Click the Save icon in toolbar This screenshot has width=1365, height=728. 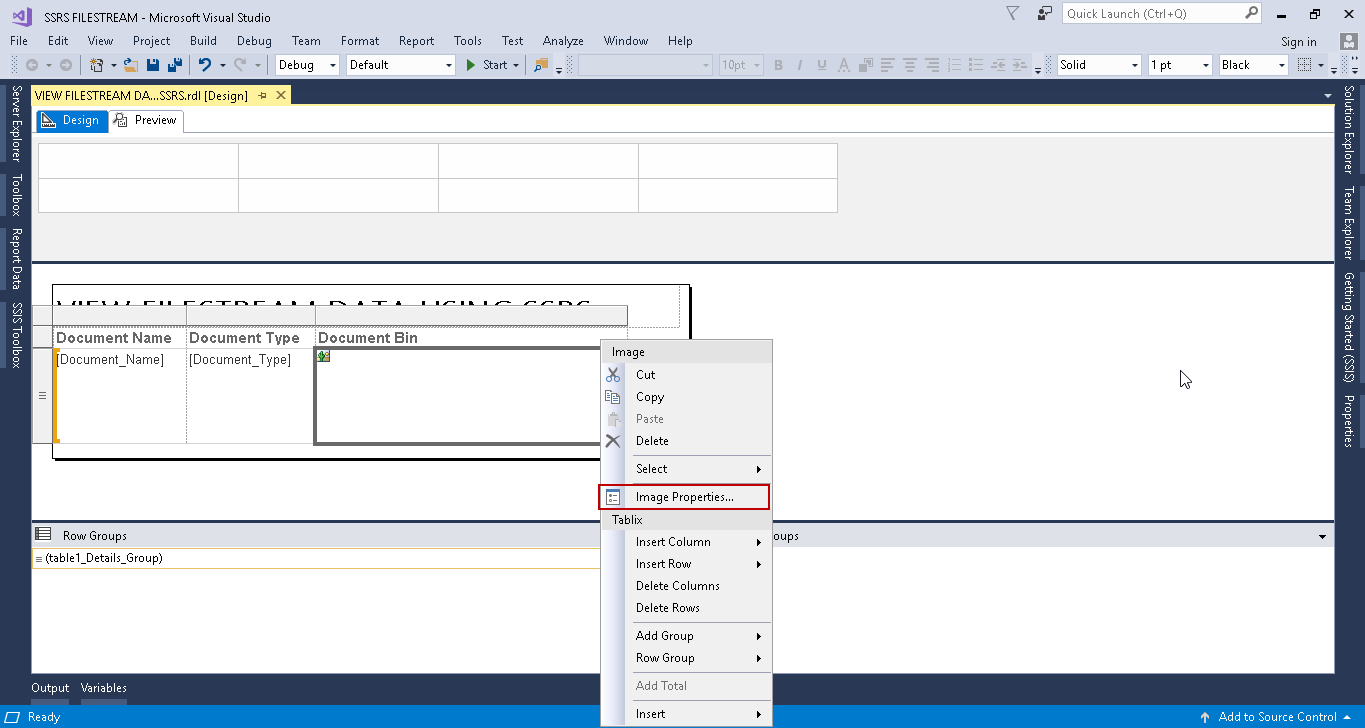tap(153, 65)
